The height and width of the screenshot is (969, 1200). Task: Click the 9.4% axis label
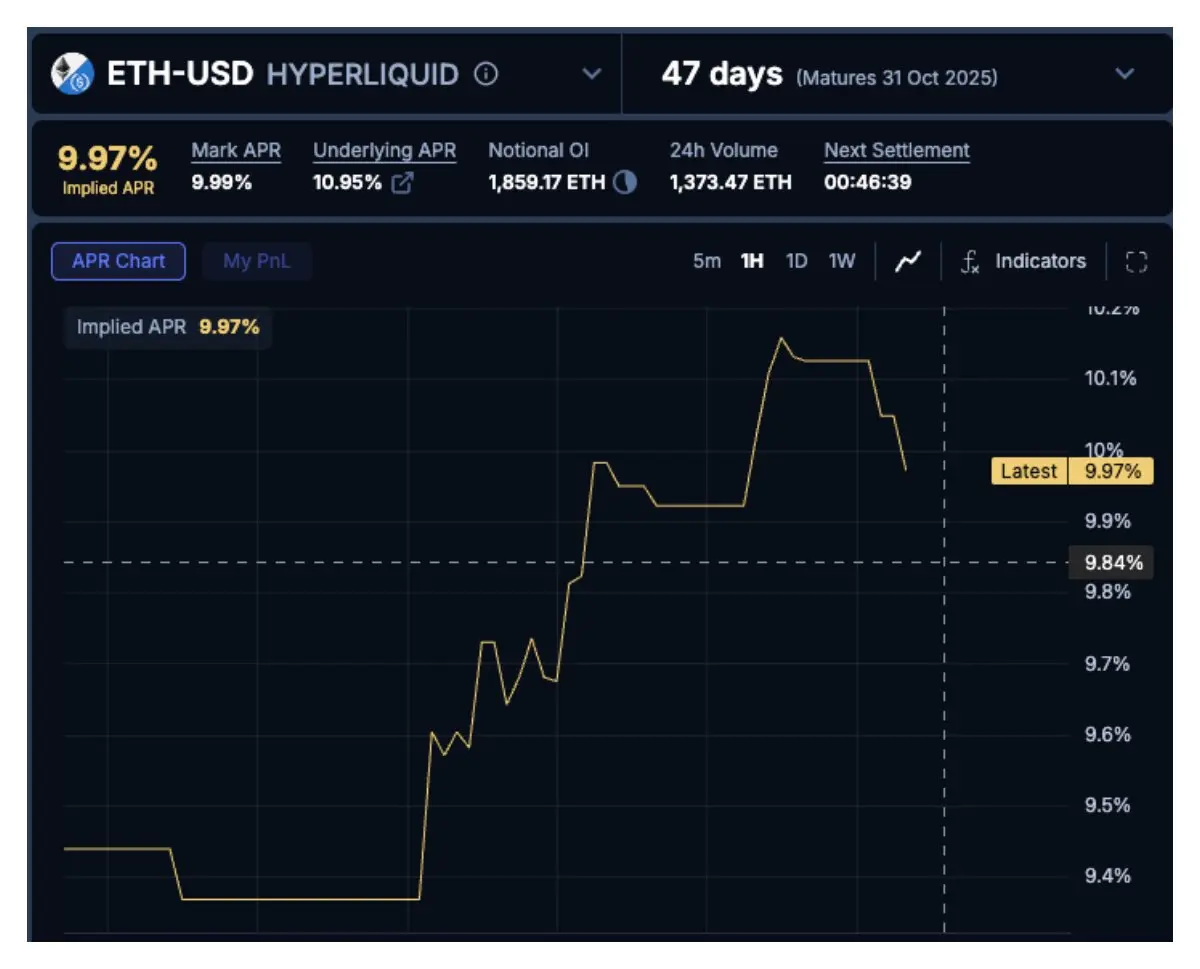pos(1107,876)
